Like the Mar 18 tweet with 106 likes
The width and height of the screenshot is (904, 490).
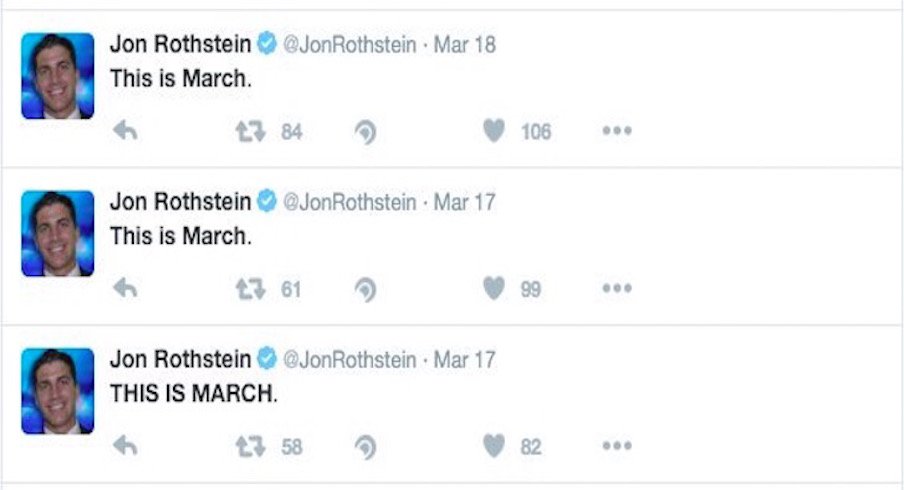click(494, 131)
